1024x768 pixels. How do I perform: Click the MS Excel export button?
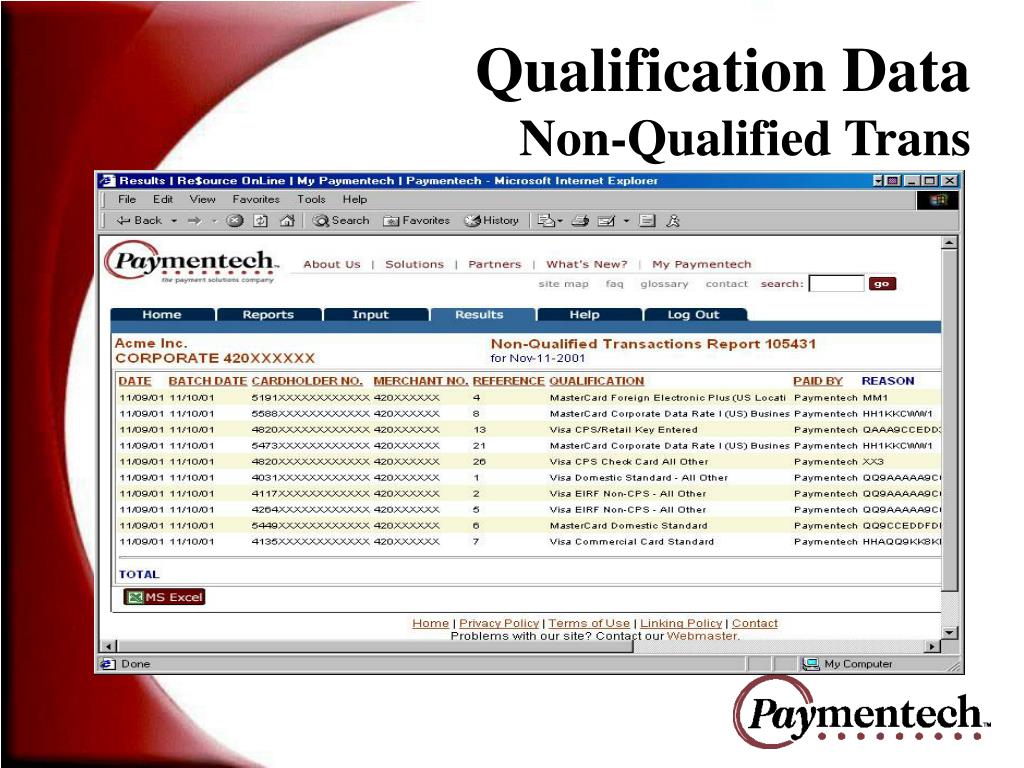[x=165, y=597]
